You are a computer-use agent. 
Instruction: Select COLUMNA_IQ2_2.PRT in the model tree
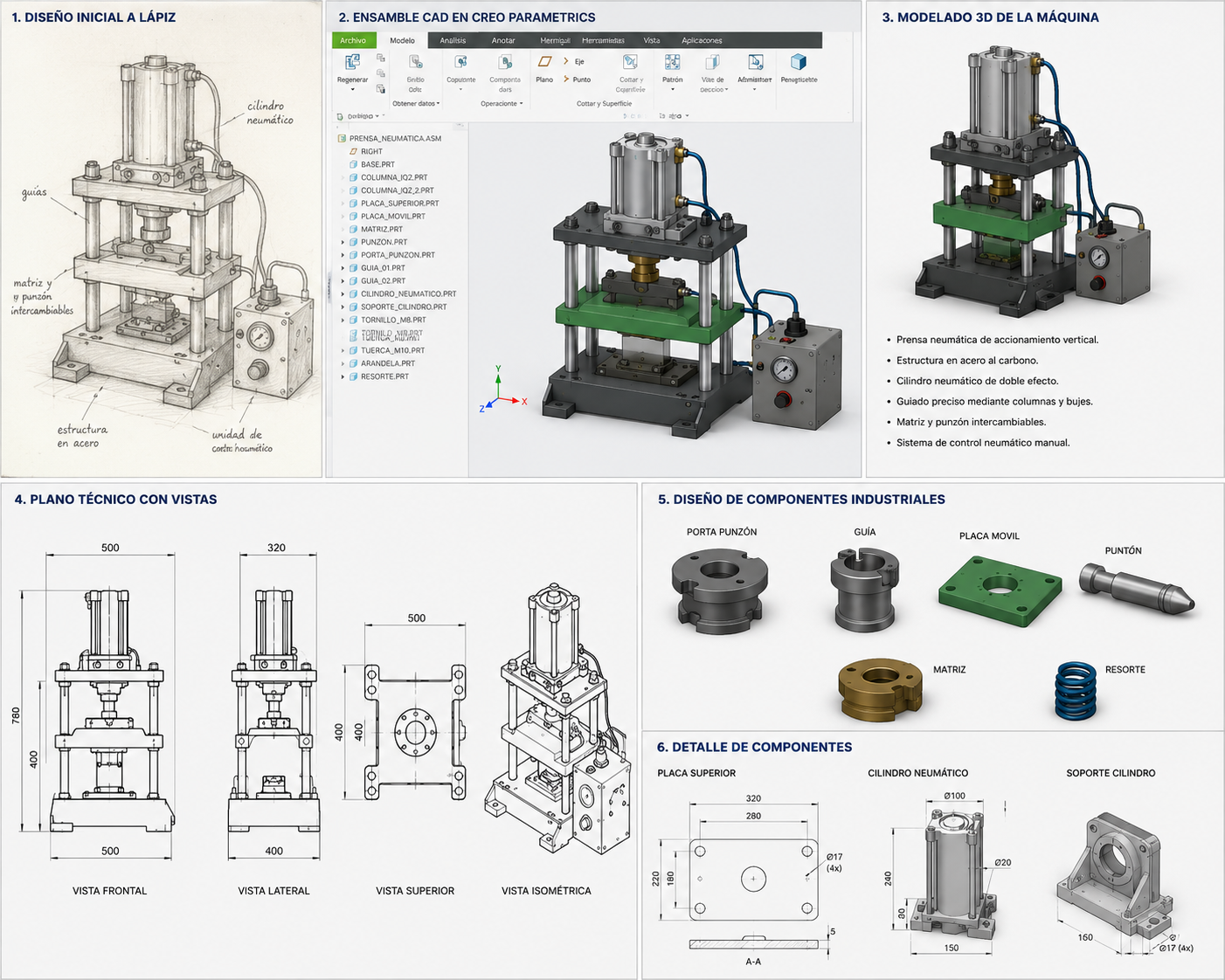pyautogui.click(x=398, y=190)
